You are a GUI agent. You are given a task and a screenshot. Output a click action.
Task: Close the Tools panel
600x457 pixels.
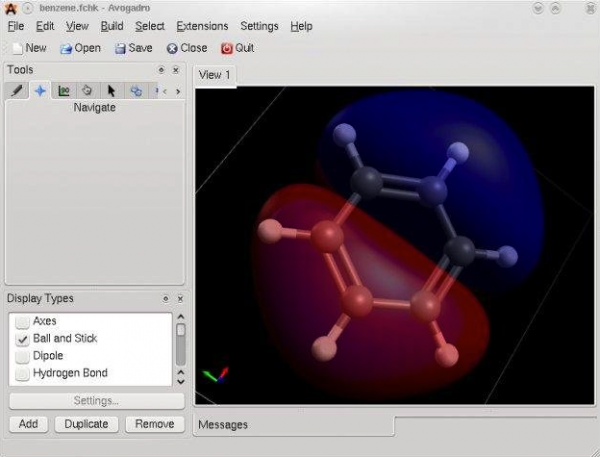176,70
